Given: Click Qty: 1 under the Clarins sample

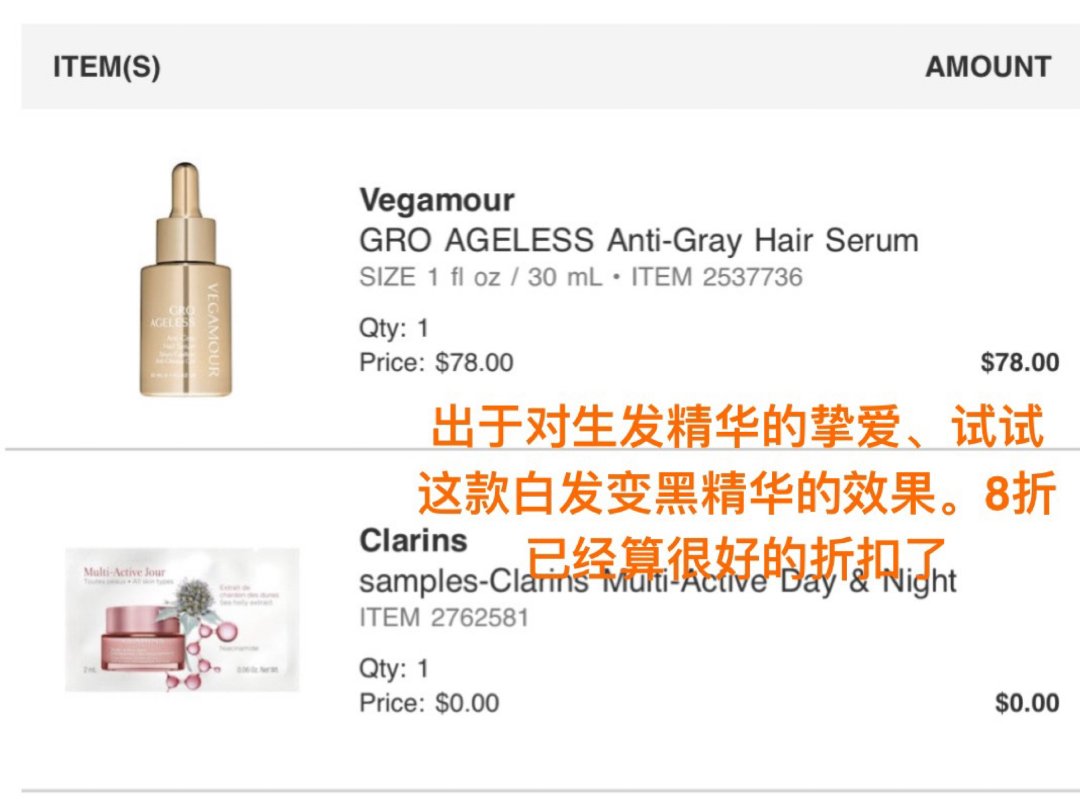Looking at the screenshot, I should click(394, 667).
